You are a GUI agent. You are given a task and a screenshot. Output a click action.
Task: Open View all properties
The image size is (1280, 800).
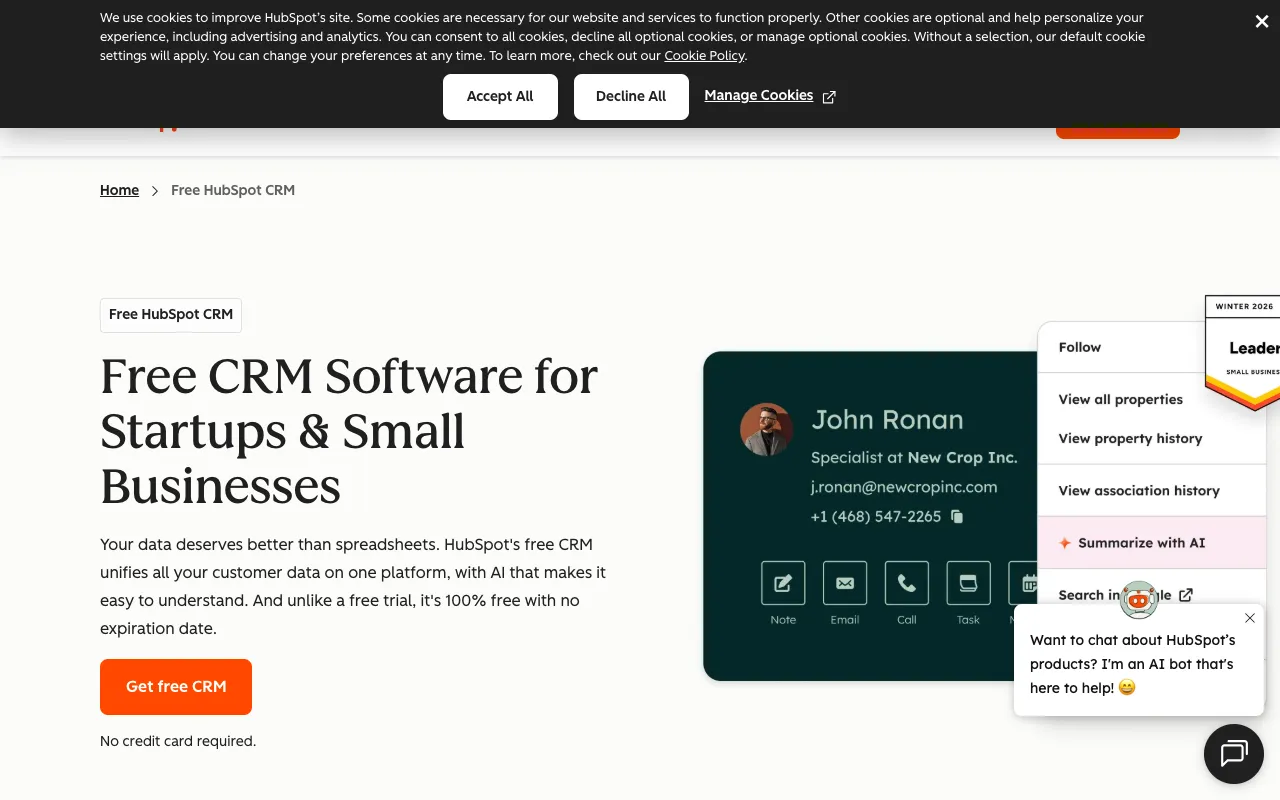[x=1120, y=399]
